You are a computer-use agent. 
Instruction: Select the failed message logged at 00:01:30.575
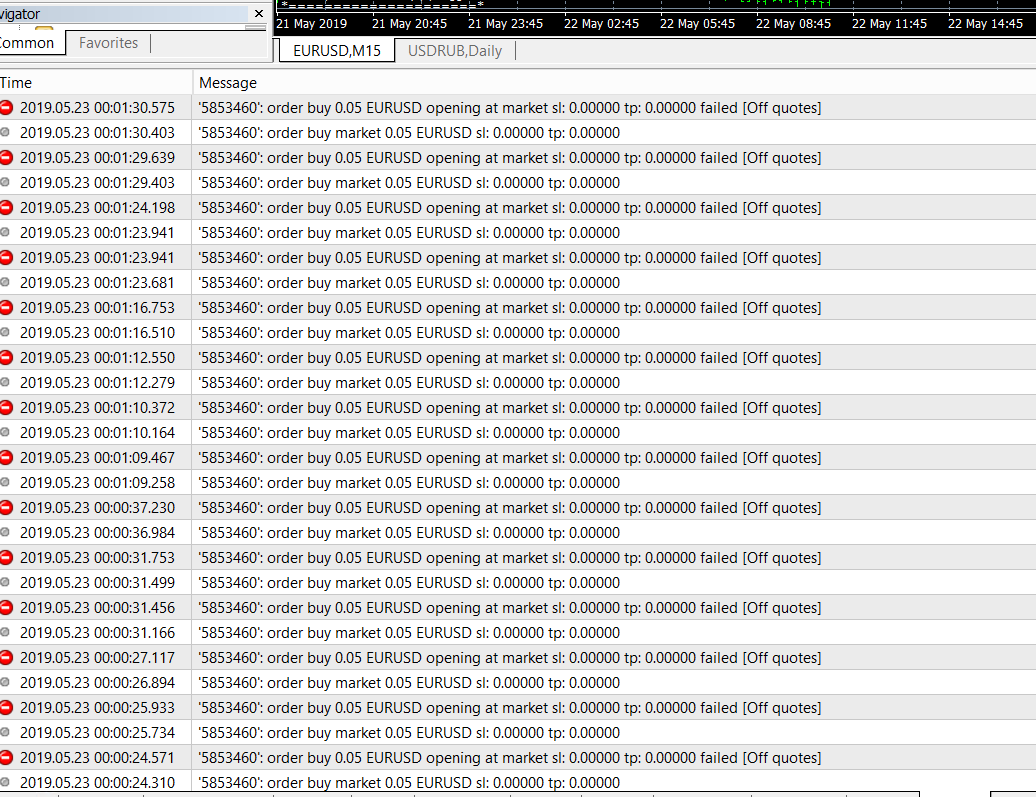(x=510, y=108)
